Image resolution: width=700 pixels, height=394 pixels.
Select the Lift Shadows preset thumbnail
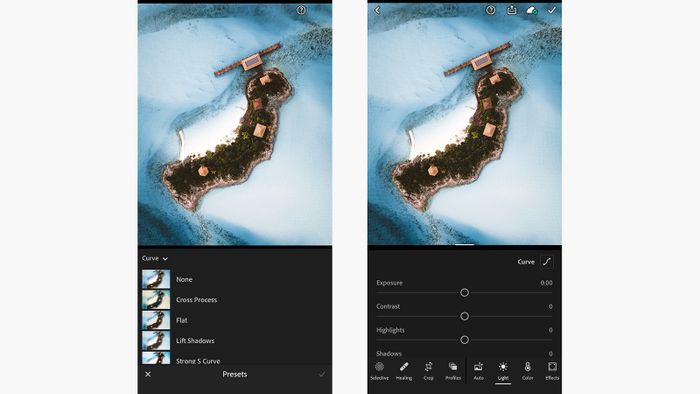(156, 341)
